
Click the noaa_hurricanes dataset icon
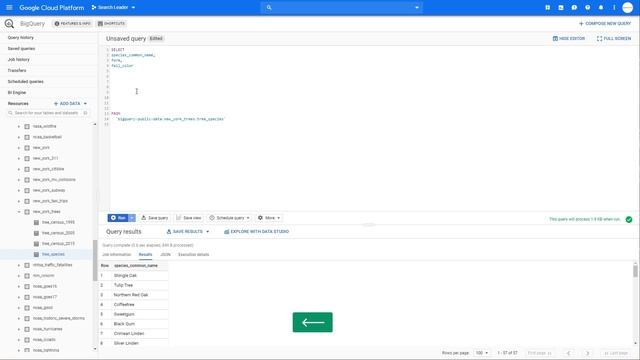[27, 329]
